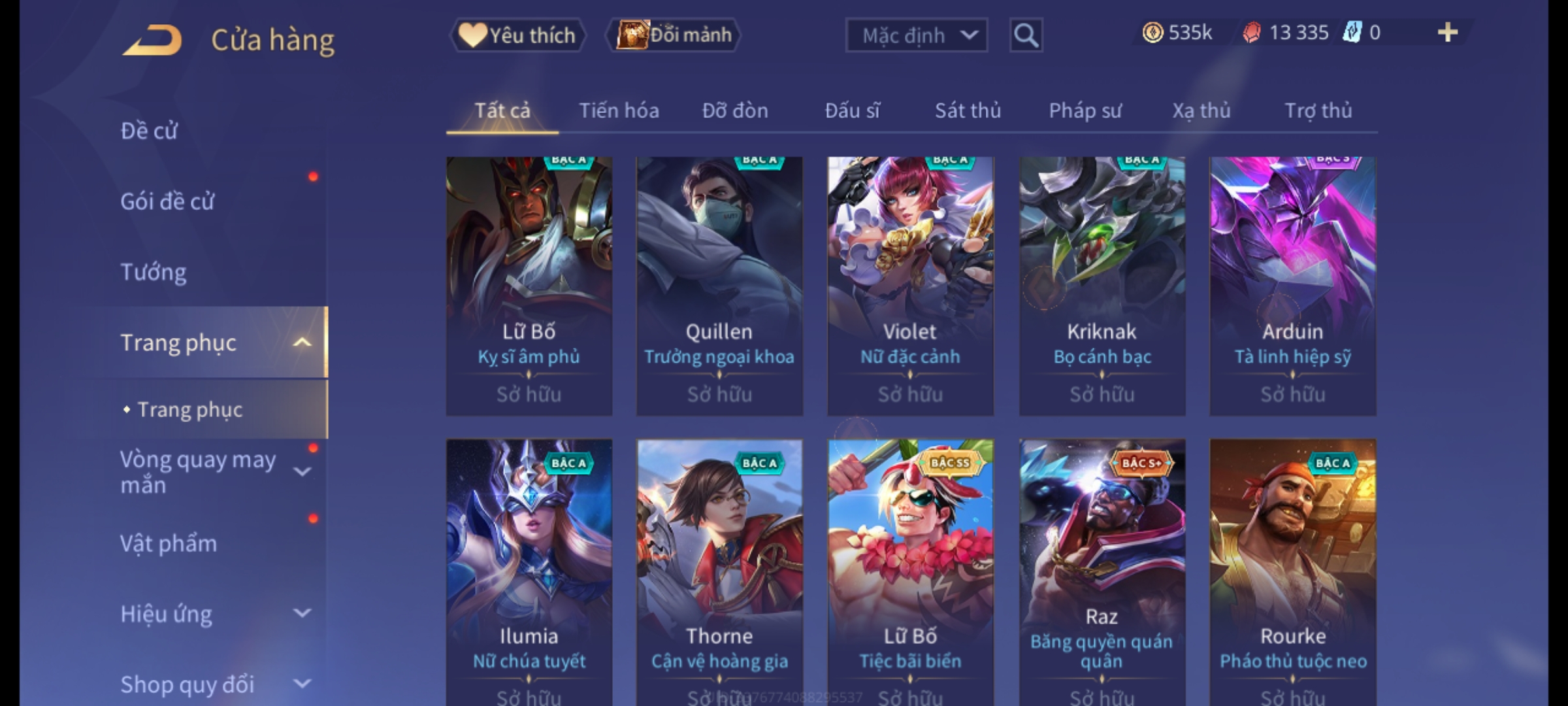Open Đổi mảnh fragment exchange

pos(674,35)
